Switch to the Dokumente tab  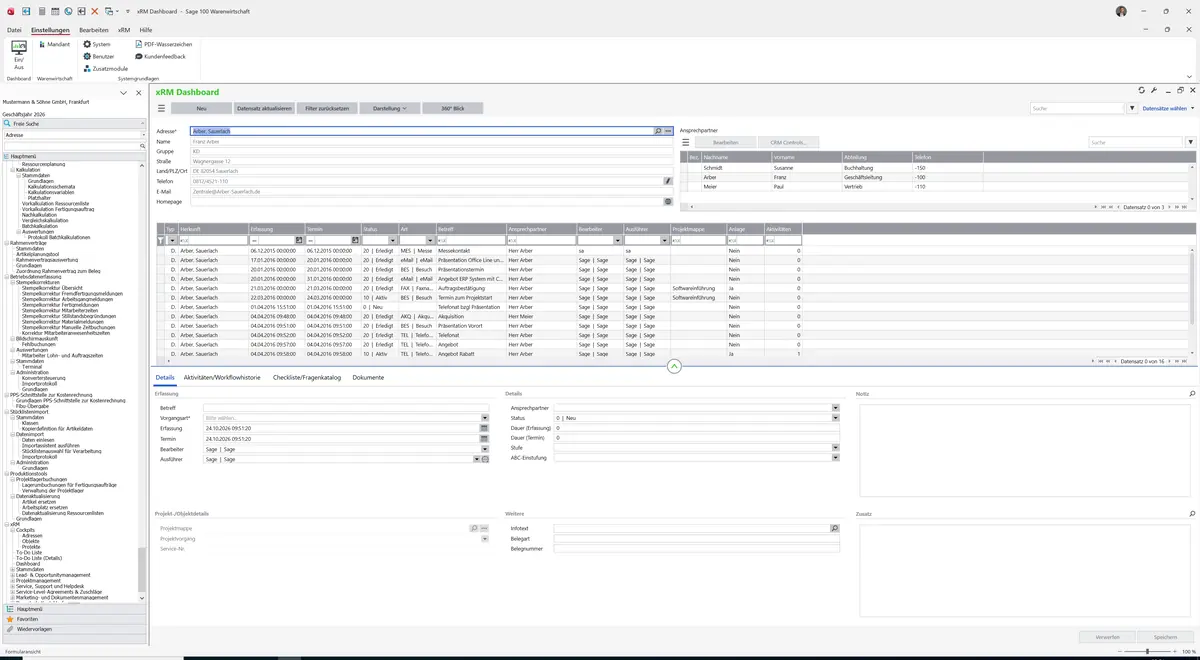[368, 378]
